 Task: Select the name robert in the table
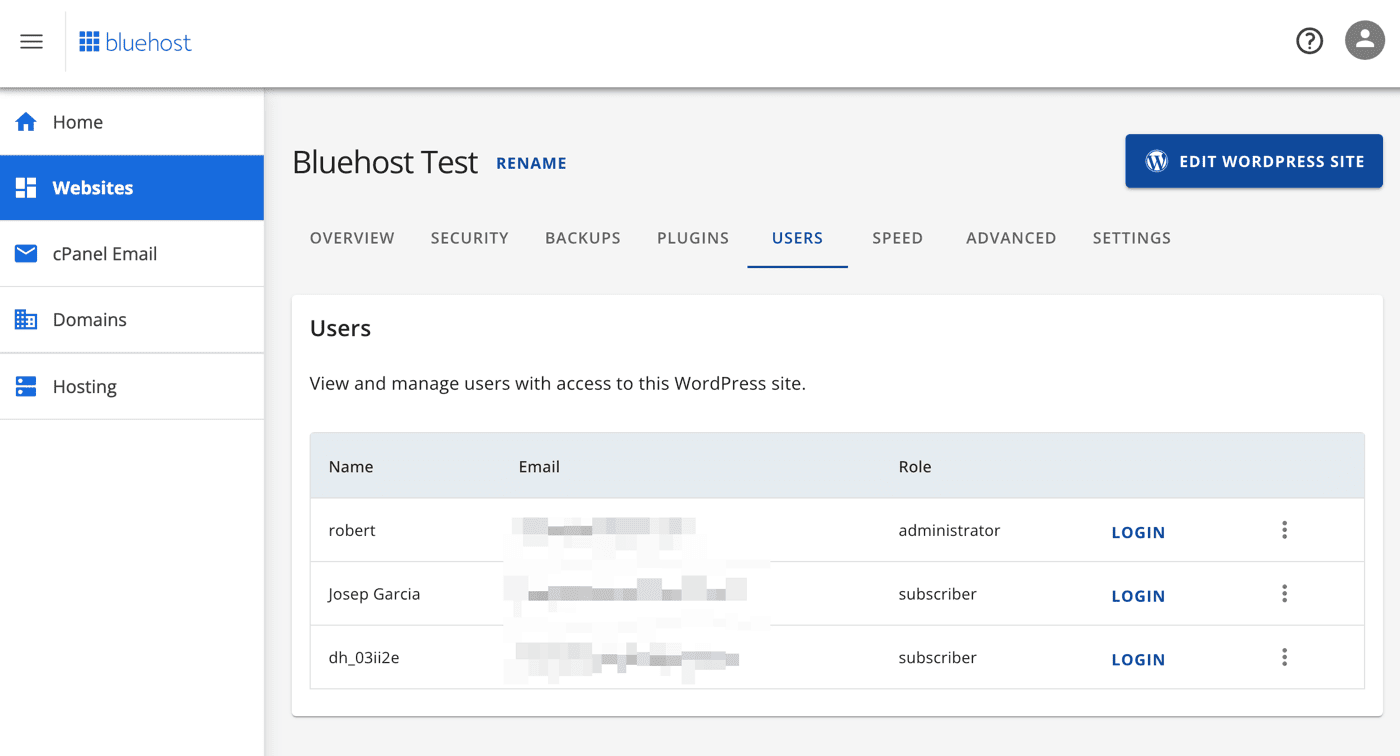tap(352, 530)
